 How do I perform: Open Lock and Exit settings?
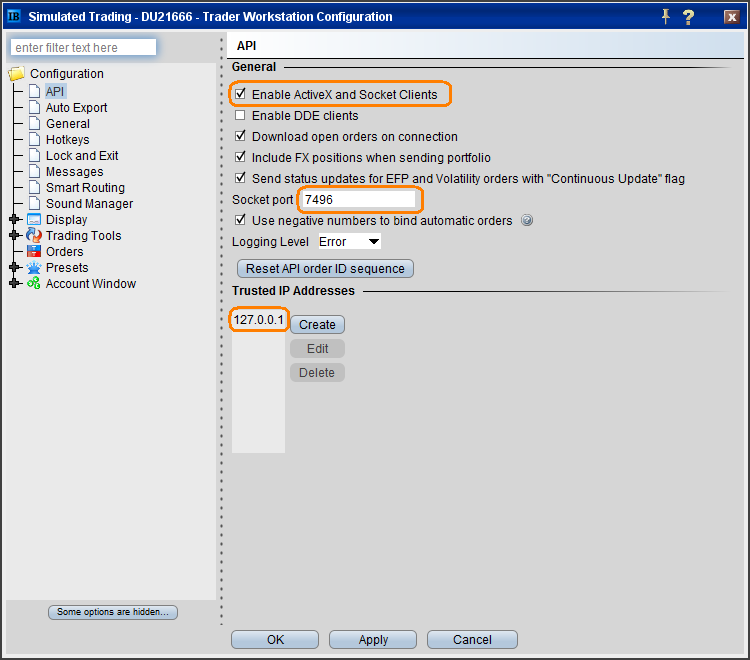point(82,155)
